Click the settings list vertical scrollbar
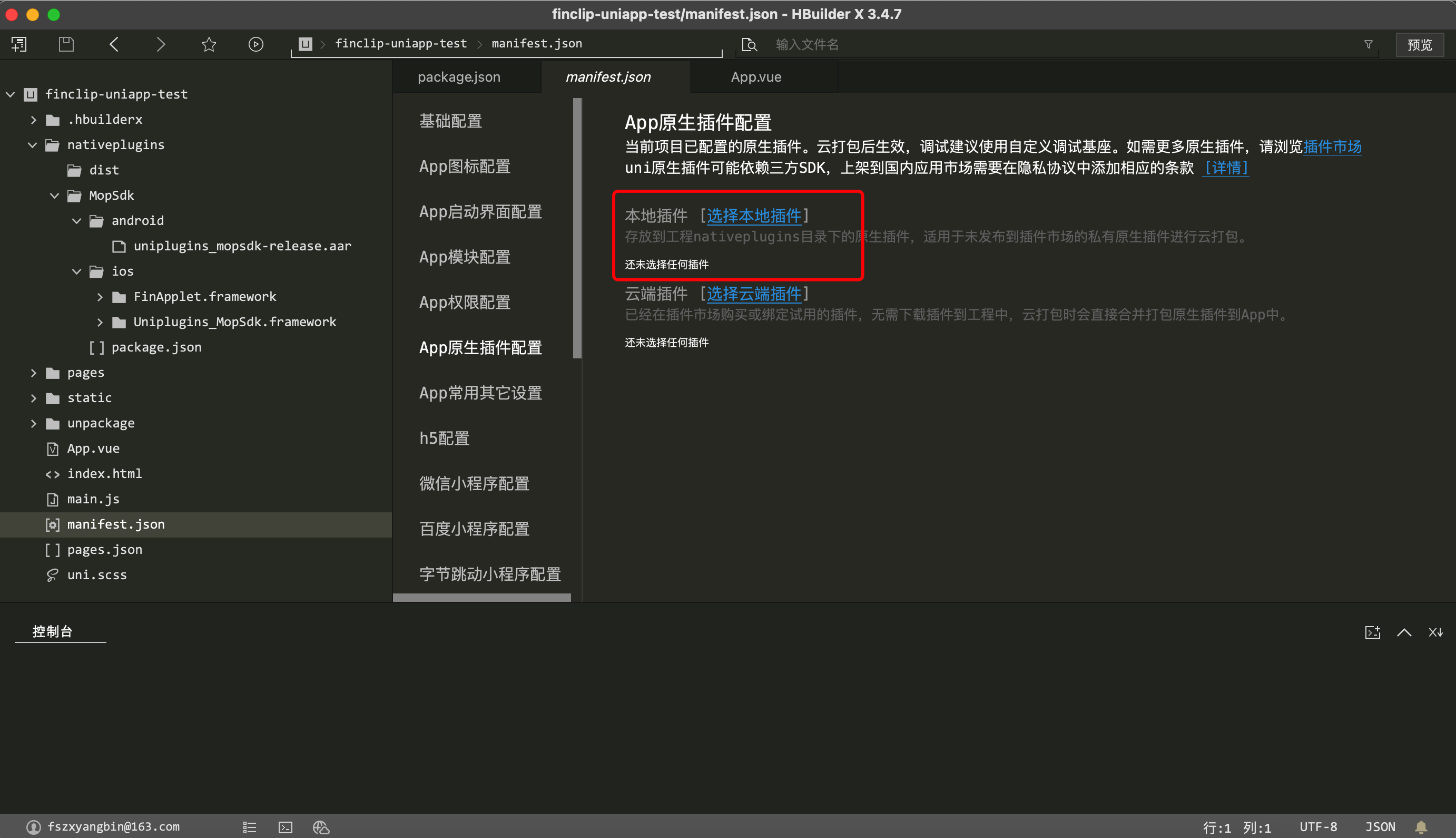The width and height of the screenshot is (1456, 838). click(x=577, y=228)
